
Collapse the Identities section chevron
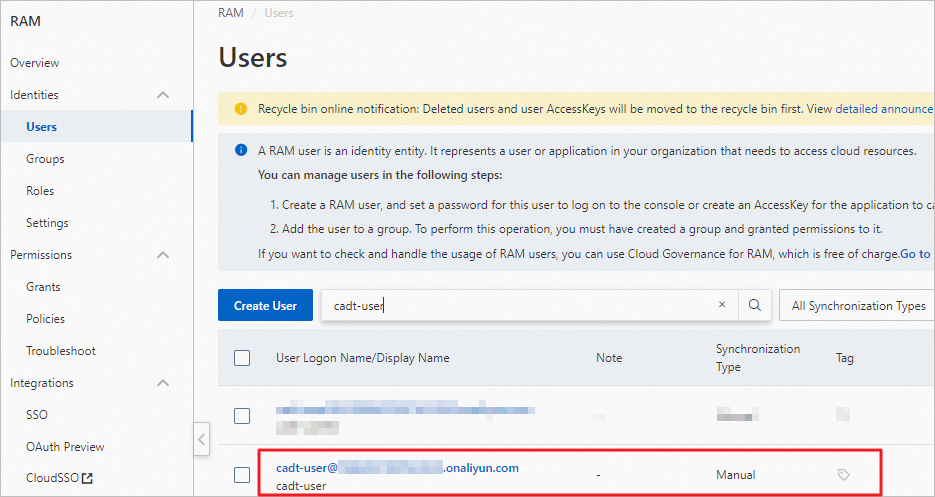point(163,95)
